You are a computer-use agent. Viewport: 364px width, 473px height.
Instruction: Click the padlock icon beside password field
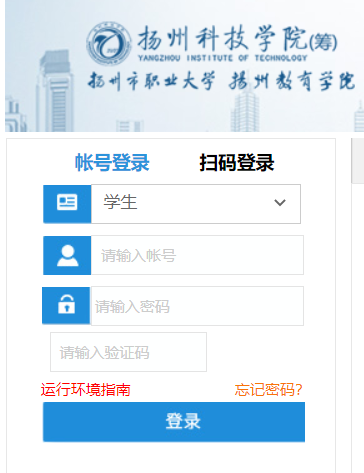pyautogui.click(x=66, y=305)
